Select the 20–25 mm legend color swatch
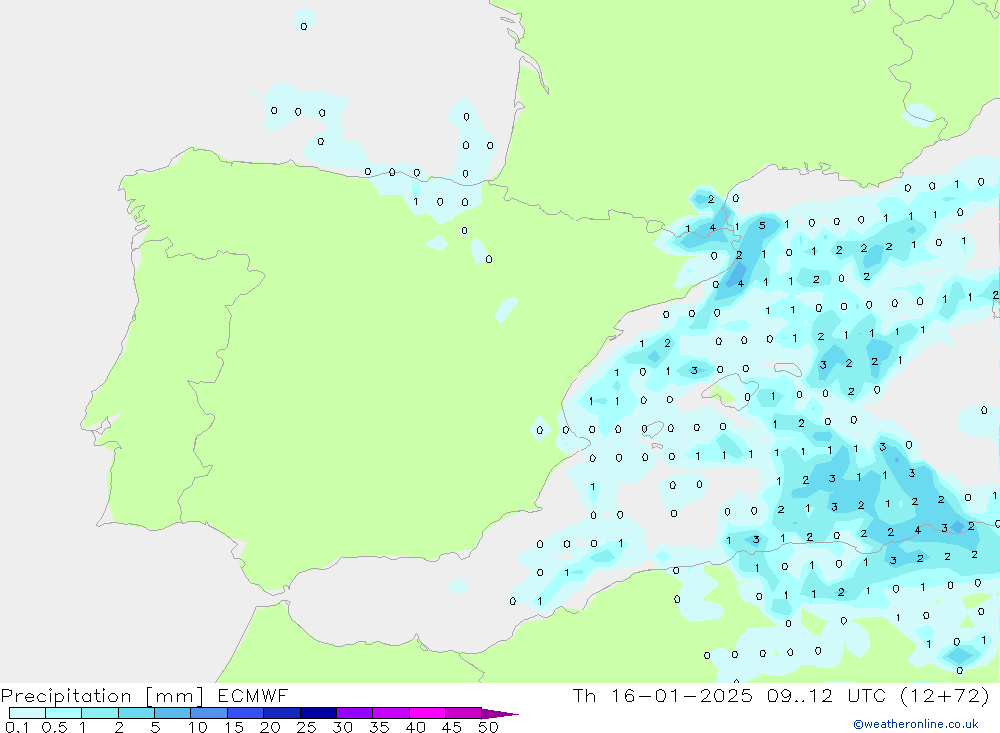This screenshot has width=1000, height=733. (281, 713)
